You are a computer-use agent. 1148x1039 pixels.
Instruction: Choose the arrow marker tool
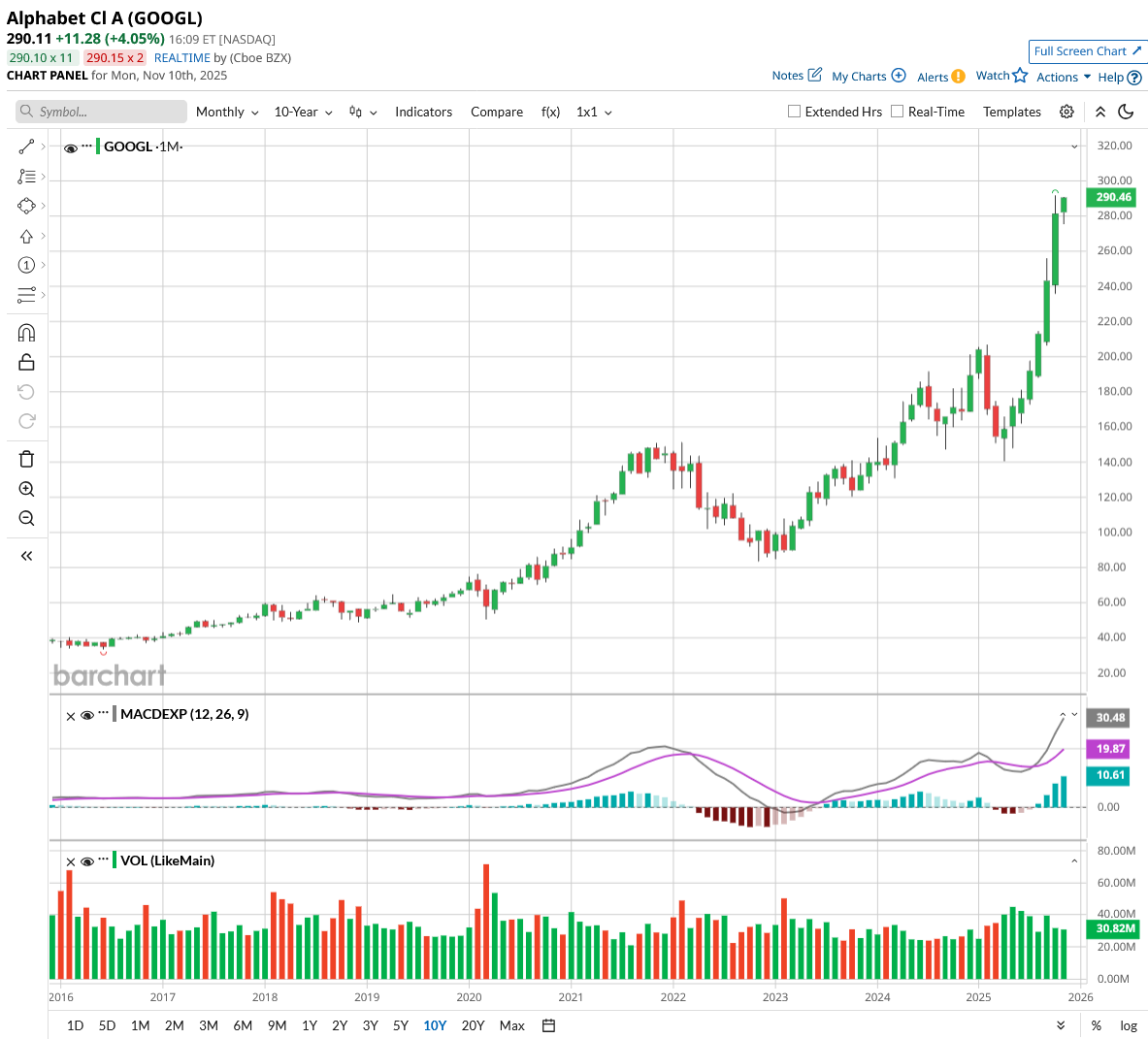point(26,236)
